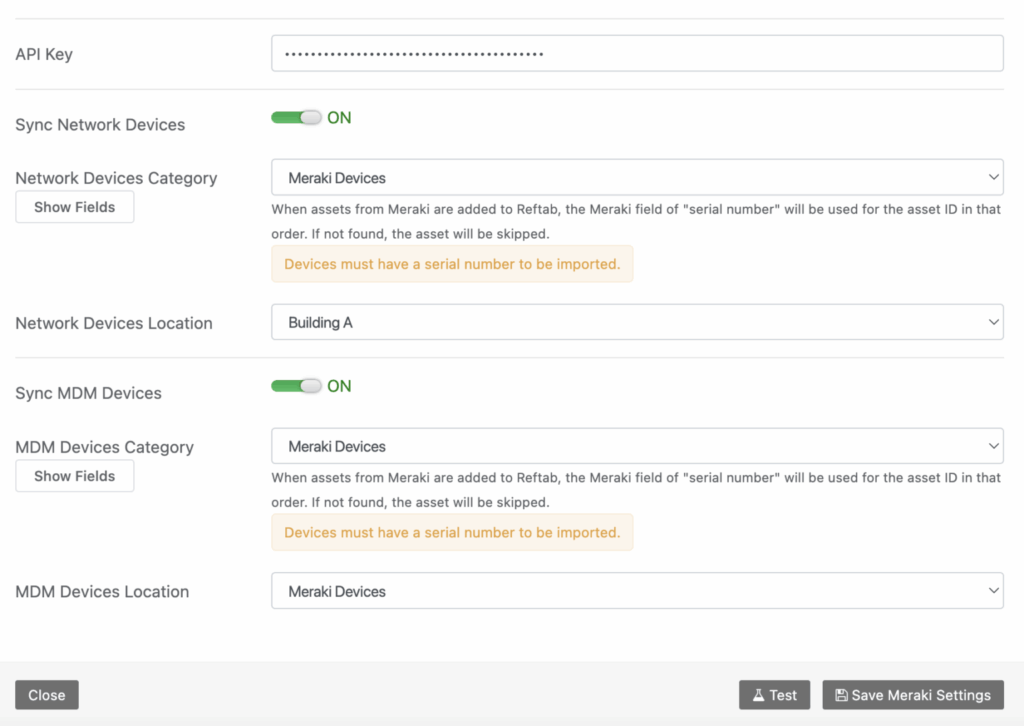Disable the Sync Network Devices switch
Image resolution: width=1024 pixels, height=726 pixels.
click(296, 118)
